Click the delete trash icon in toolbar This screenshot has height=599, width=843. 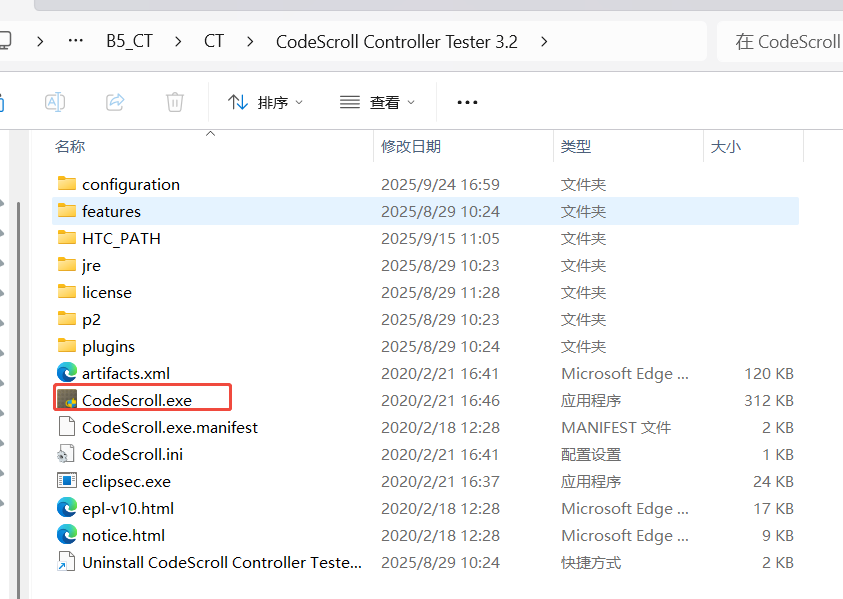[x=175, y=102]
